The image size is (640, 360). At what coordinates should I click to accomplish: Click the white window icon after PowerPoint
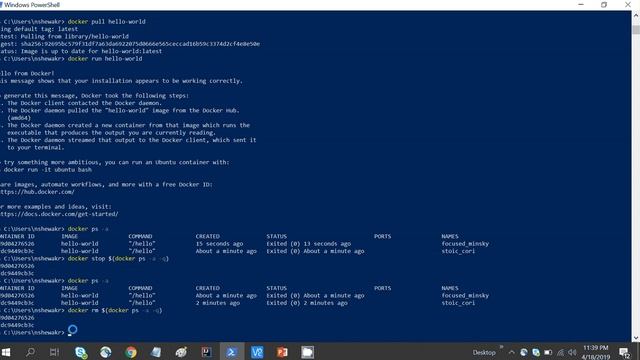[307, 352]
